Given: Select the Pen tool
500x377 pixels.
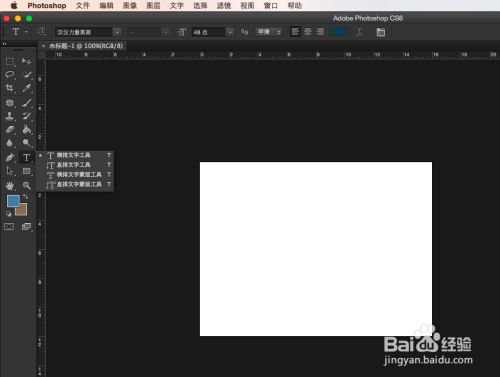Looking at the screenshot, I should (10, 157).
